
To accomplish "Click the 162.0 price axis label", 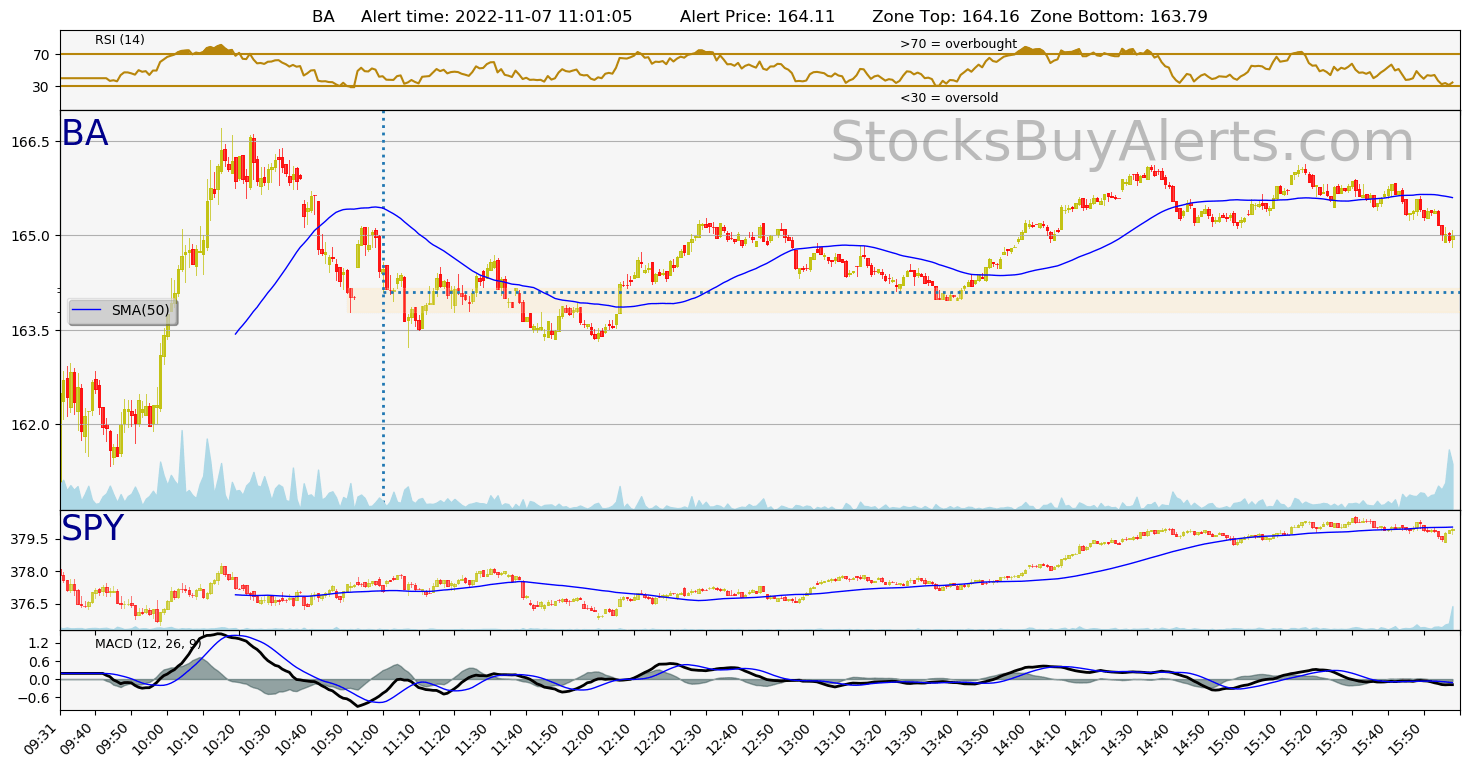I will (31, 425).
